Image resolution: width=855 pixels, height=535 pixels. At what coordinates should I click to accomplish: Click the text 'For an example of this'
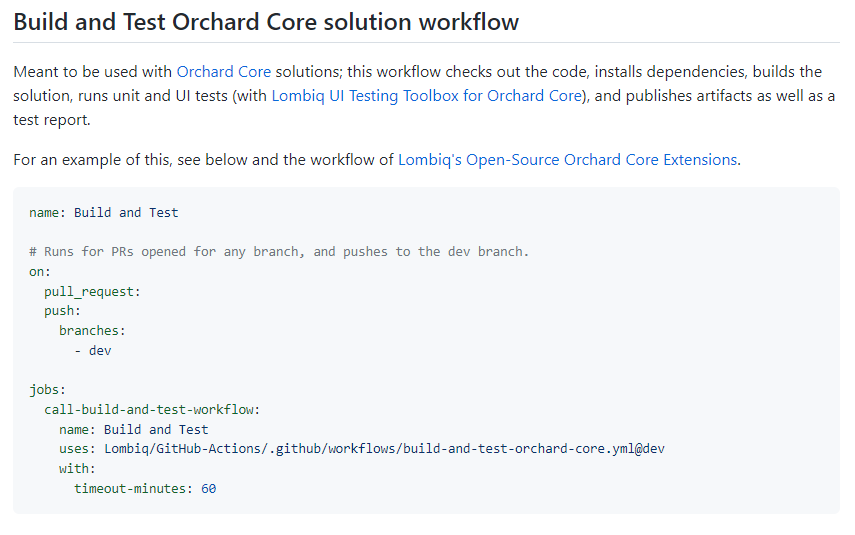point(91,159)
